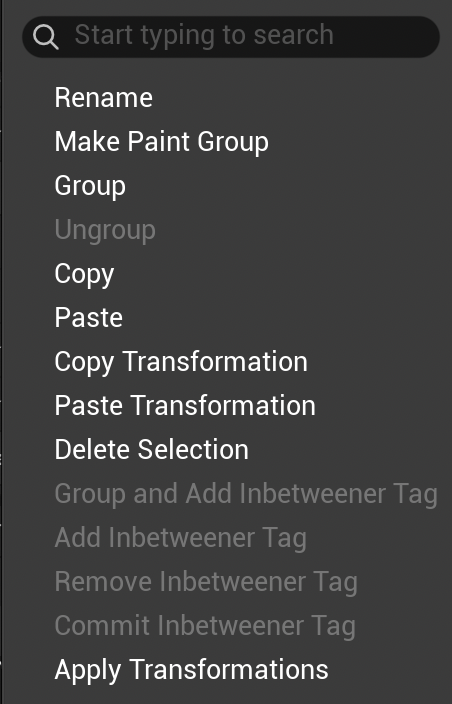Screen dimensions: 452x704
Task: Select Commit Inbetweener Tag item
Action: click(205, 626)
